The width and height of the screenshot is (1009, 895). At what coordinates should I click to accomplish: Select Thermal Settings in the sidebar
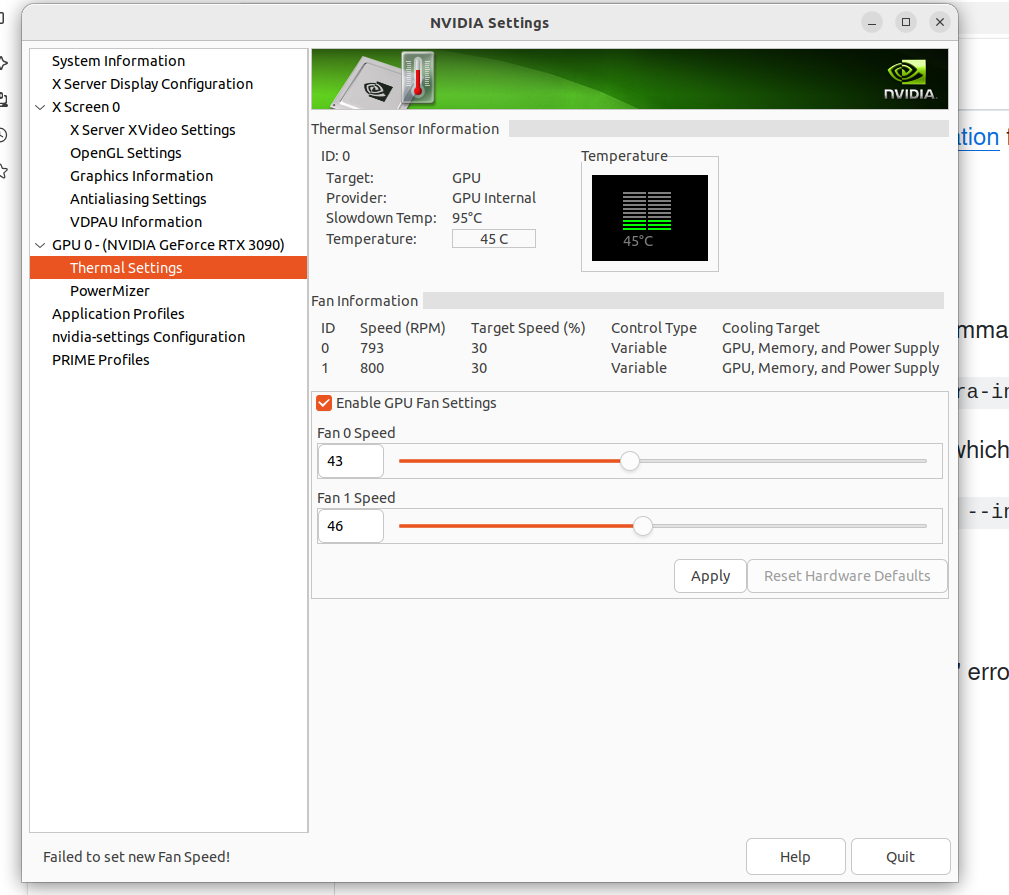pyautogui.click(x=169, y=268)
